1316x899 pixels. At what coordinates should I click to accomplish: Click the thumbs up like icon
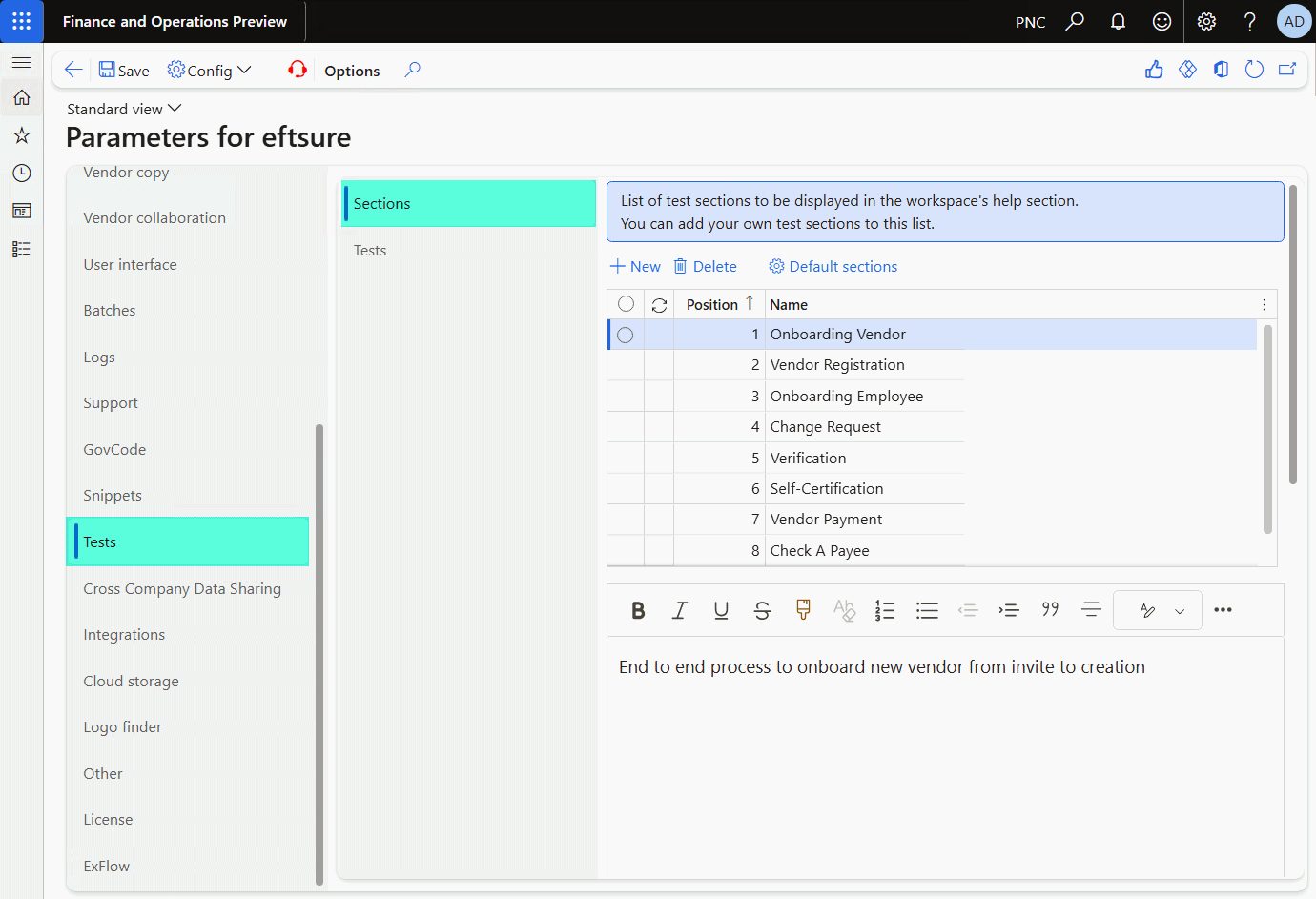point(1154,70)
